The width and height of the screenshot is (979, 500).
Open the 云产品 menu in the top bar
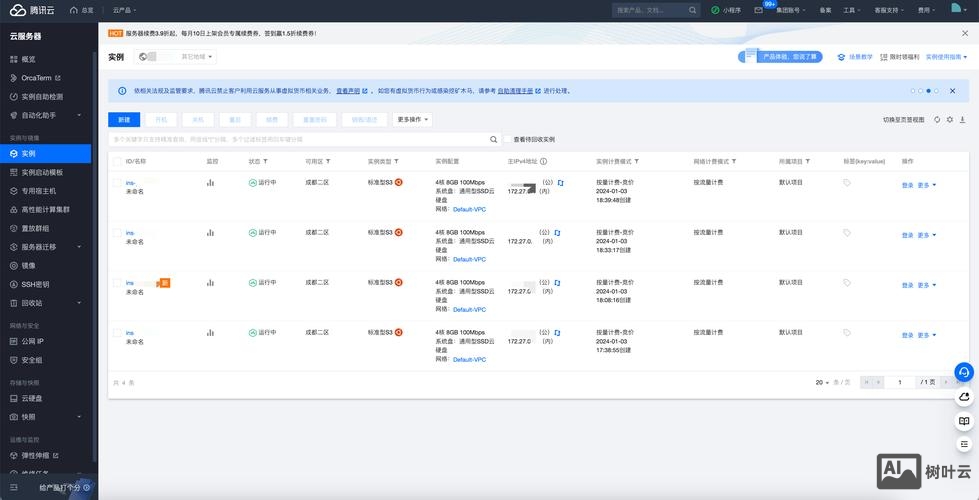123,10
